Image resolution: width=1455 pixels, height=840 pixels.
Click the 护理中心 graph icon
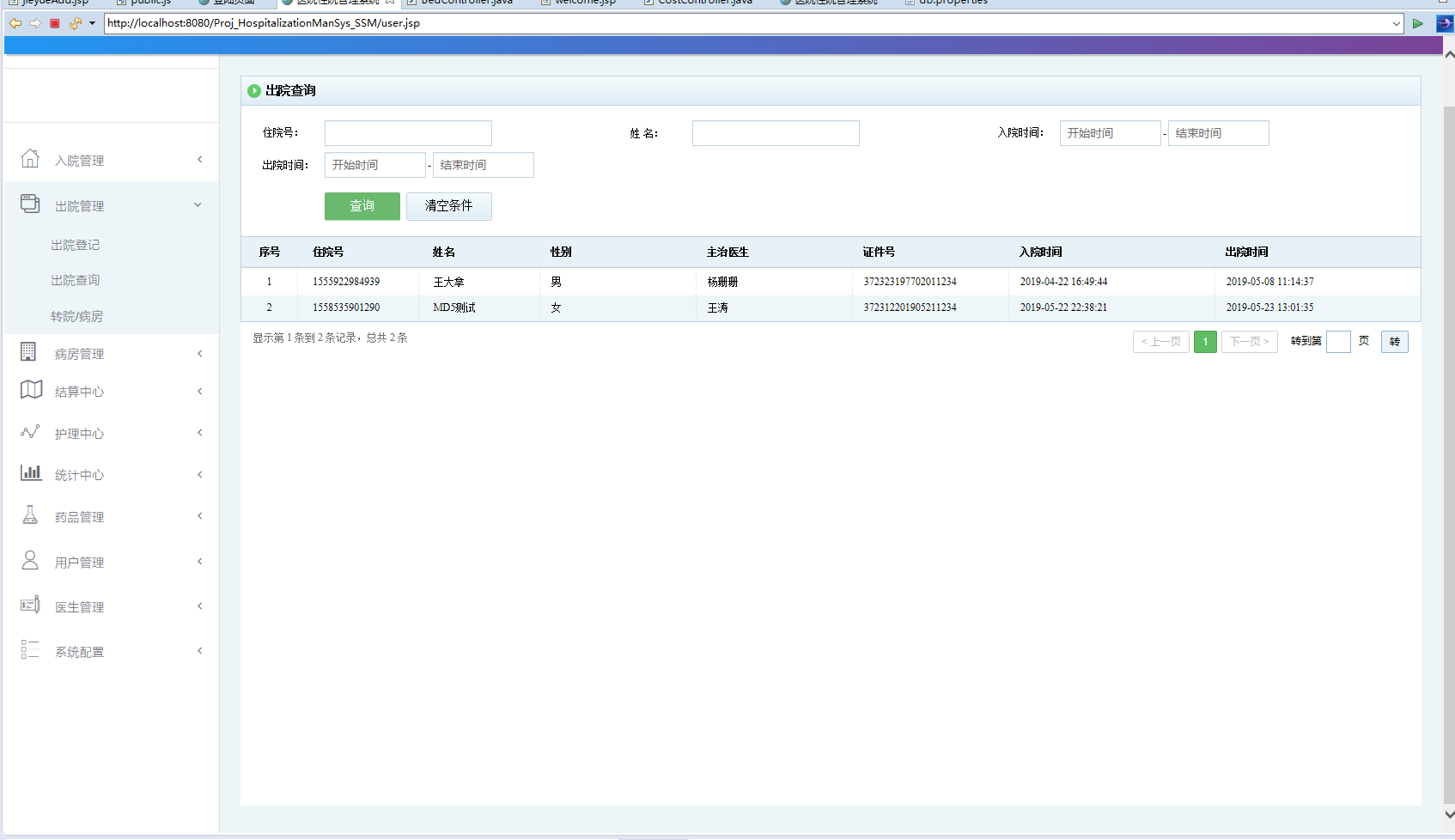(x=30, y=432)
